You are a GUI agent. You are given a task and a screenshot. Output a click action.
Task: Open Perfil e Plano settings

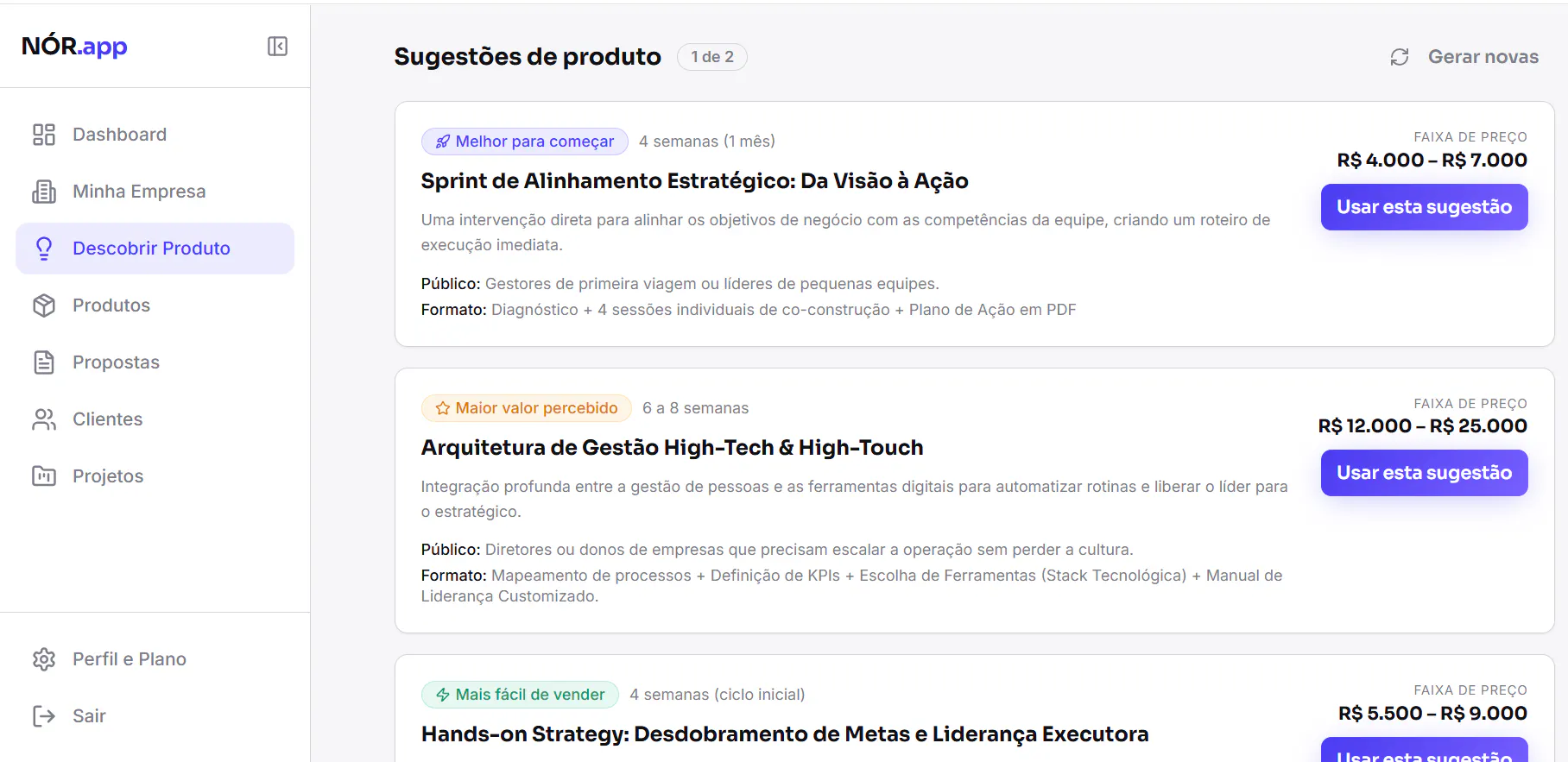coord(155,659)
